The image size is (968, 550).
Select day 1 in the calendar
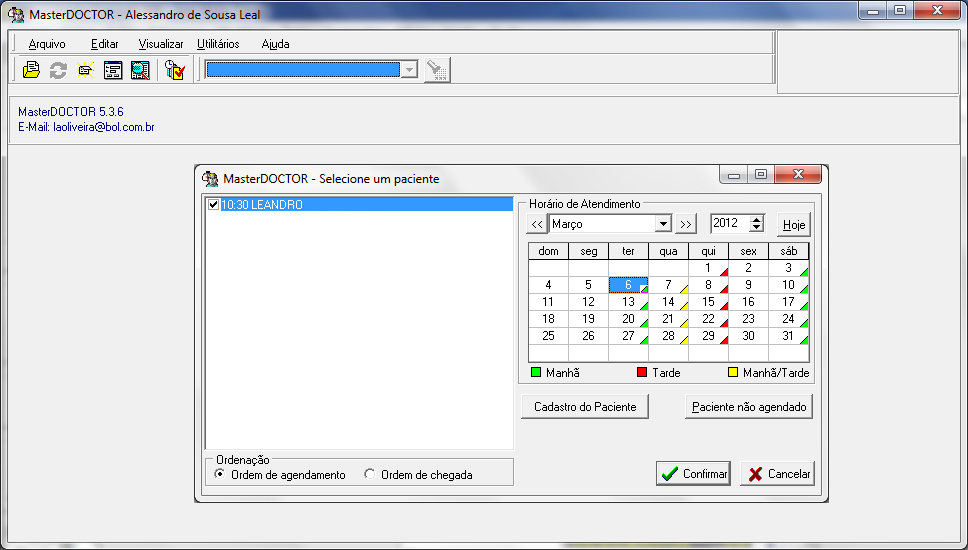[x=708, y=268]
